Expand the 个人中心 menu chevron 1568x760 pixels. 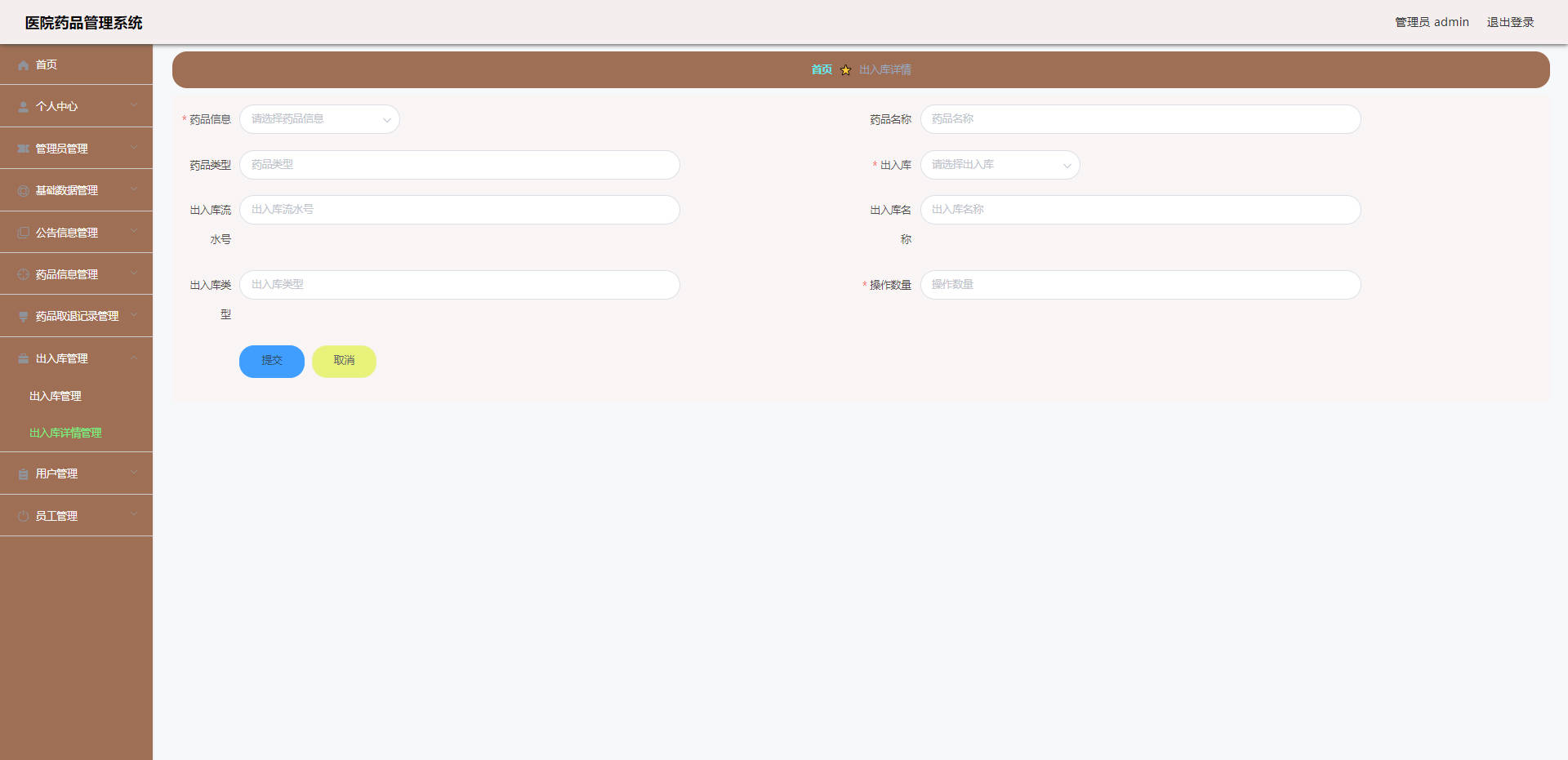[x=134, y=105]
